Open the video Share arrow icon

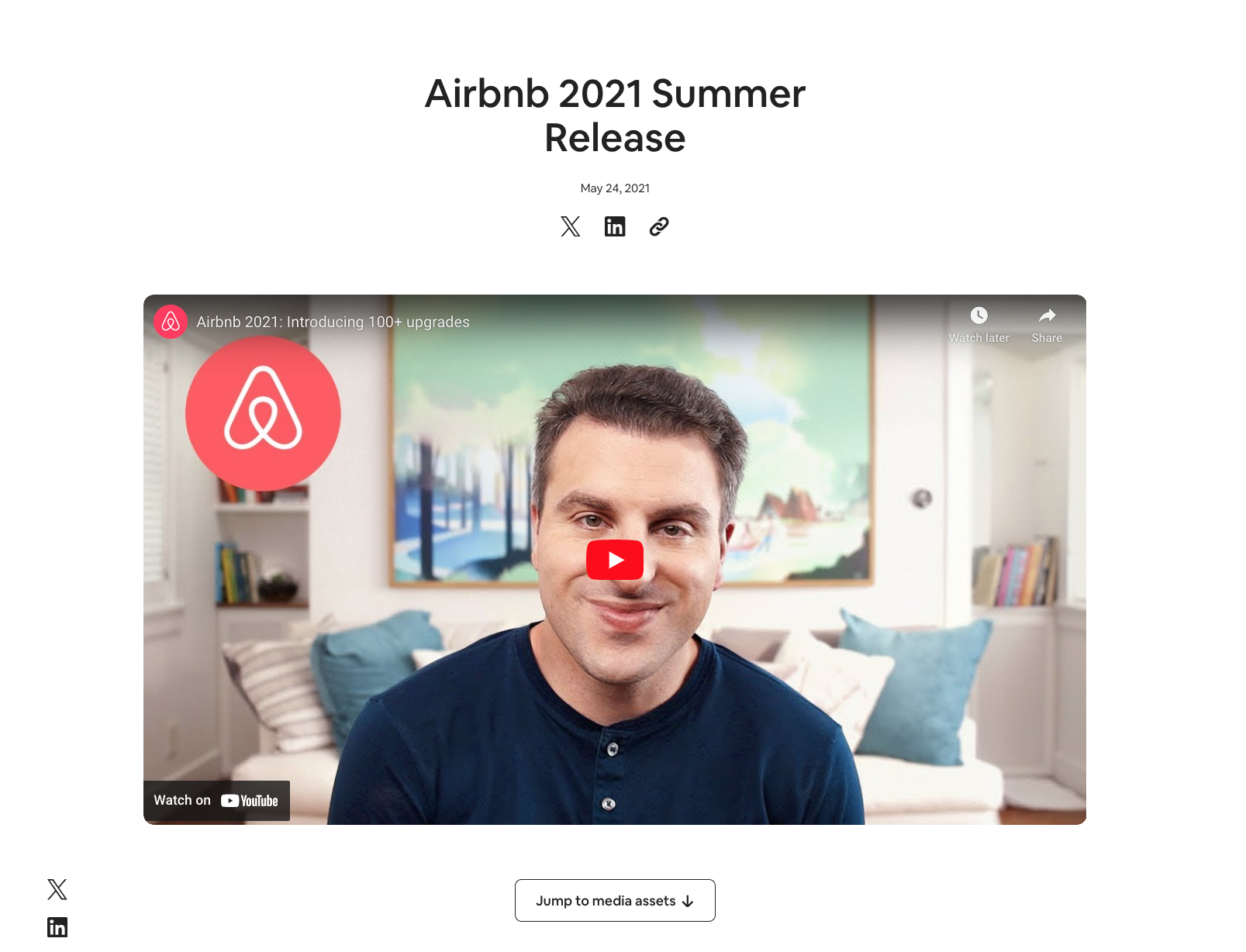pyautogui.click(x=1047, y=316)
